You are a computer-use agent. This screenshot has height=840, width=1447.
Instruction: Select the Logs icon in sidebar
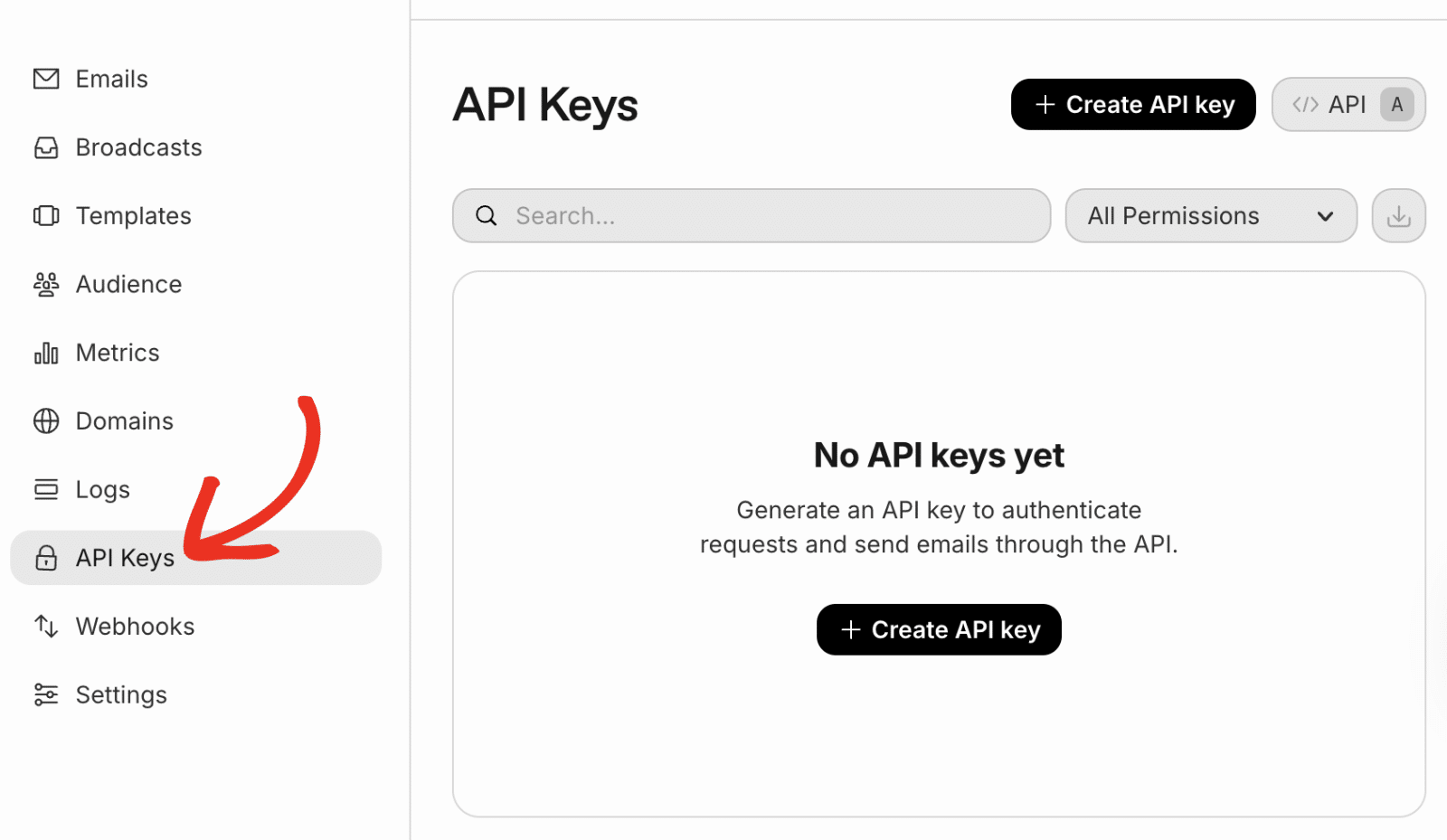(45, 489)
